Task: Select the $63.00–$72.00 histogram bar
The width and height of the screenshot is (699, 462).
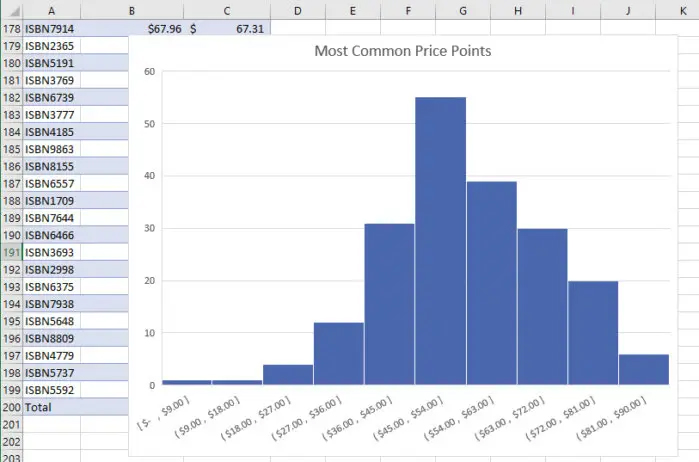Action: point(542,306)
